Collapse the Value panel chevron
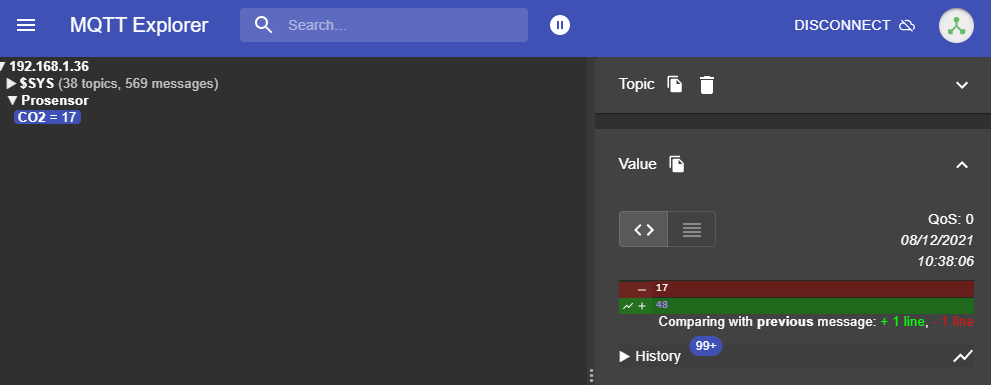Screen dimensions: 991x385 tap(962, 164)
